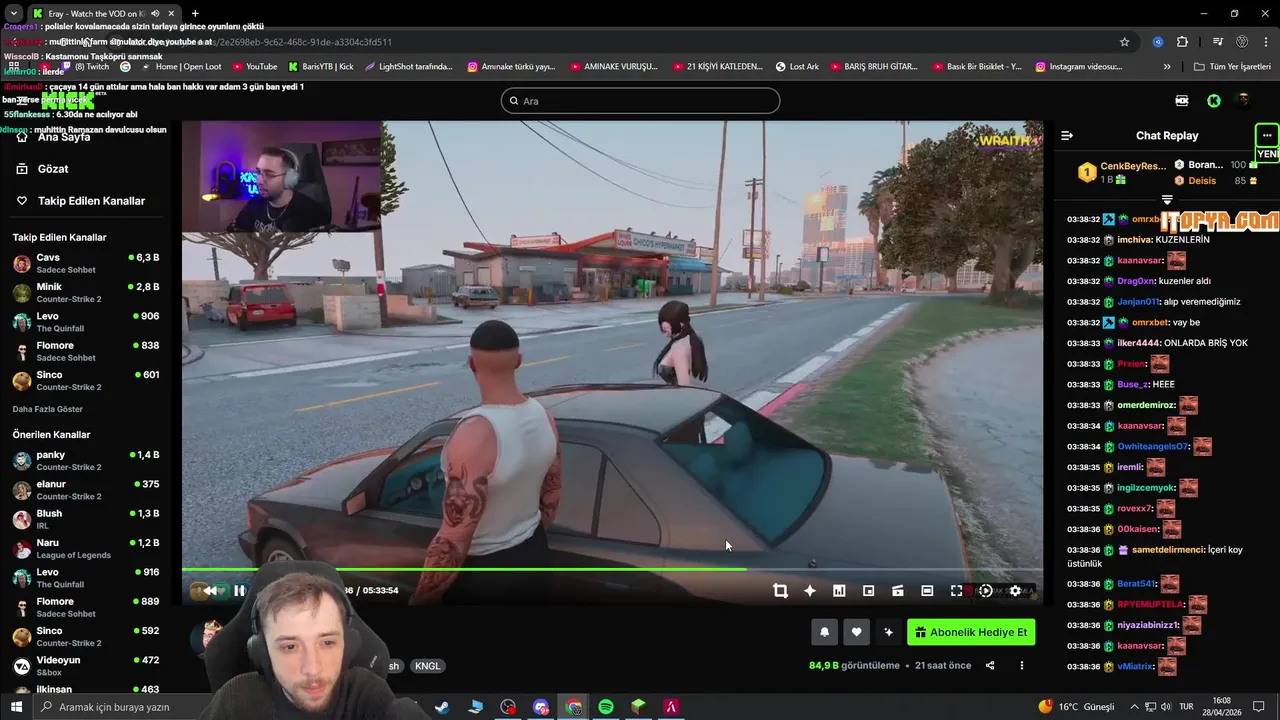Open Tüm Yer İşaretleri folder
The image size is (1280, 720).
click(x=1232, y=67)
